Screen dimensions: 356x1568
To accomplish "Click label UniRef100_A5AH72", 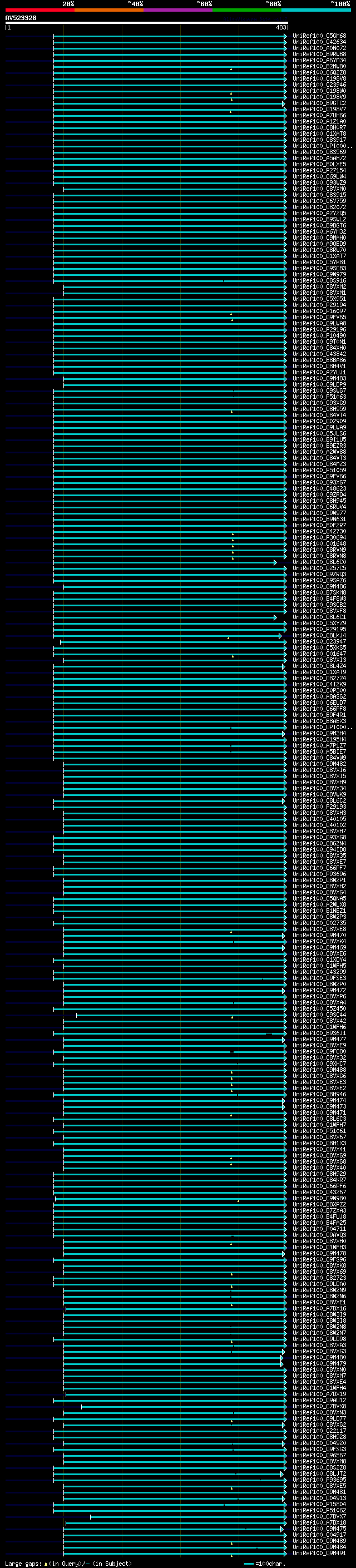I will (319, 159).
